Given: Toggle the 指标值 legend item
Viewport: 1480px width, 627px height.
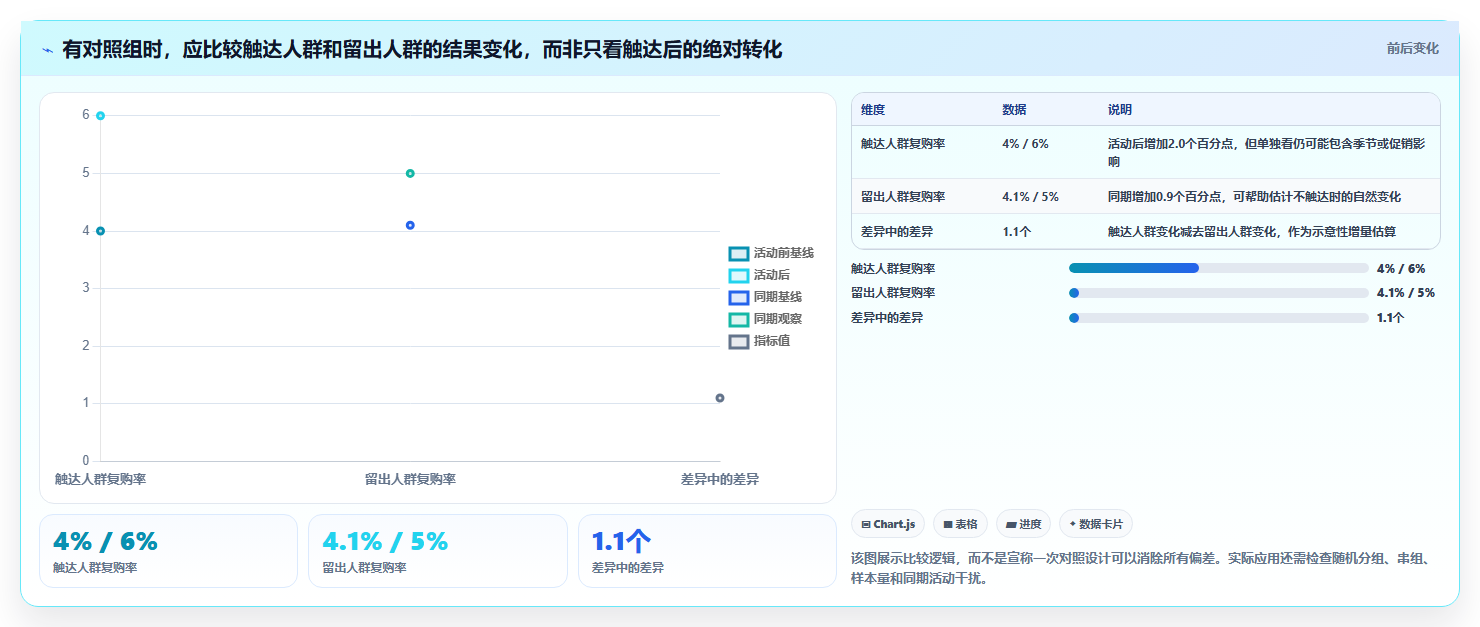Looking at the screenshot, I should [x=760, y=341].
